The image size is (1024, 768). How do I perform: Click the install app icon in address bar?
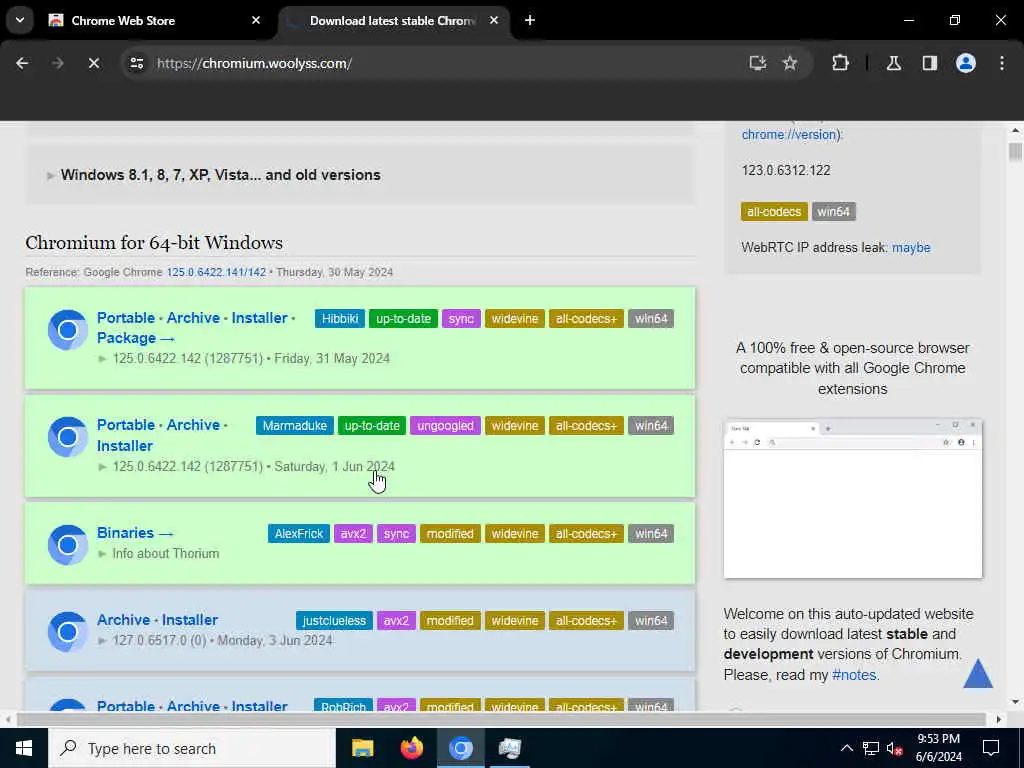pos(758,63)
